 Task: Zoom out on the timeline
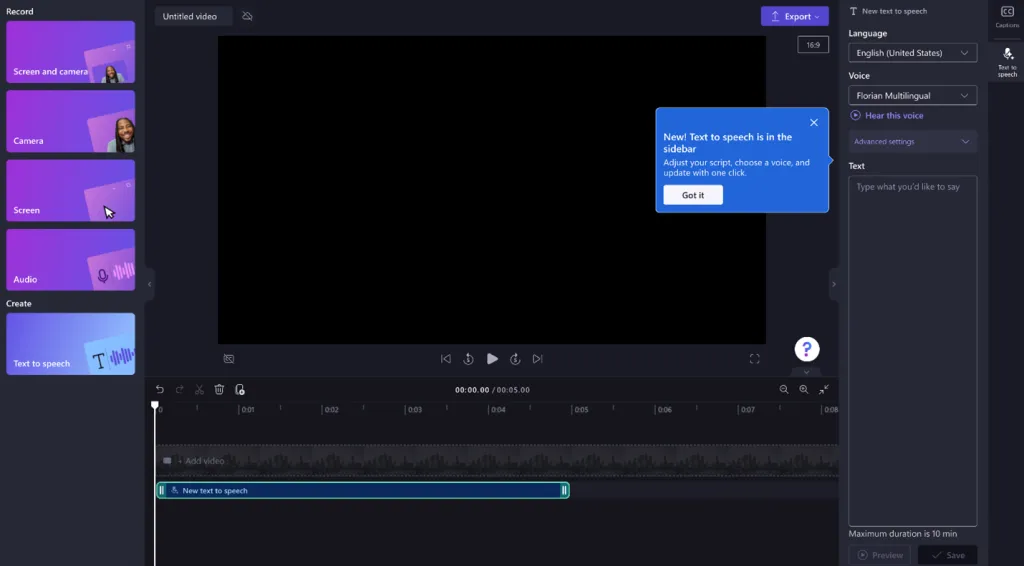point(784,390)
